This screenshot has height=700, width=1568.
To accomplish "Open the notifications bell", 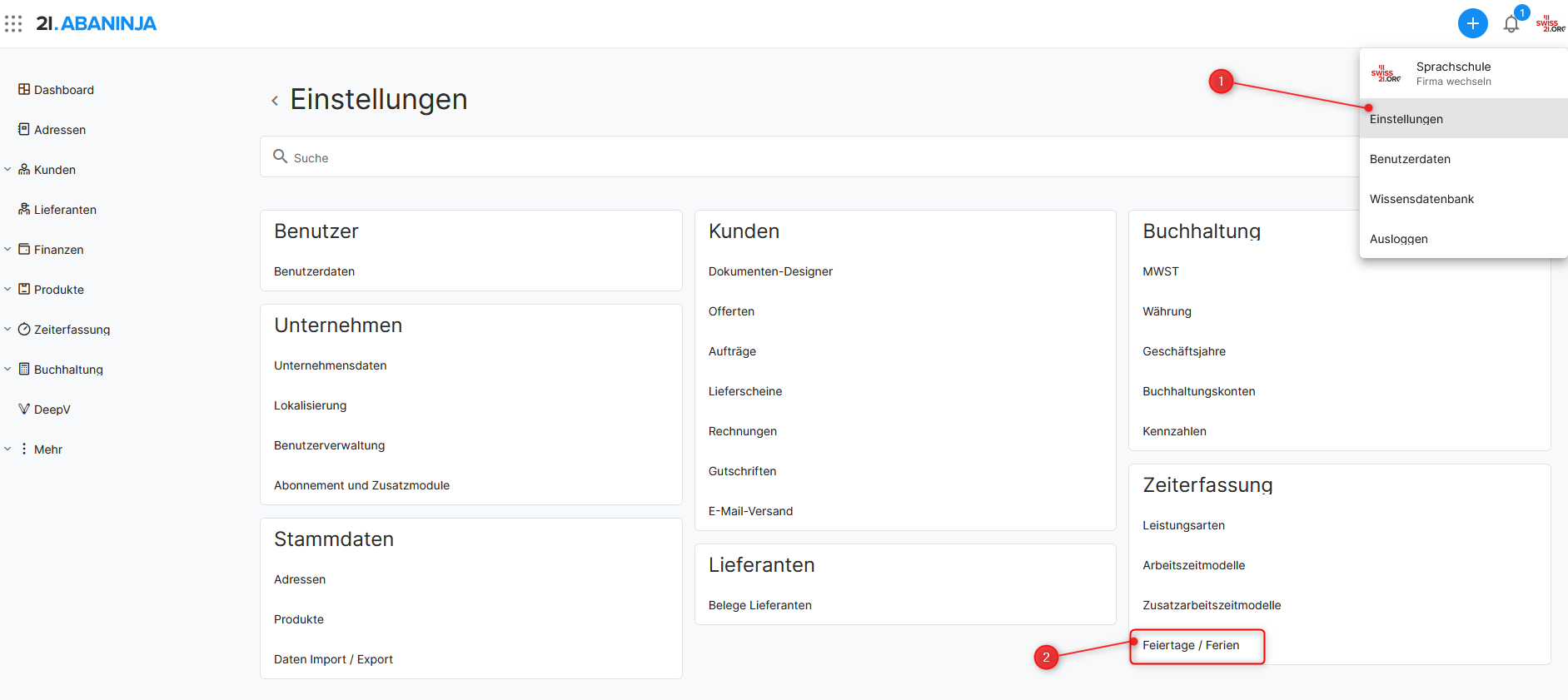I will (x=1511, y=24).
